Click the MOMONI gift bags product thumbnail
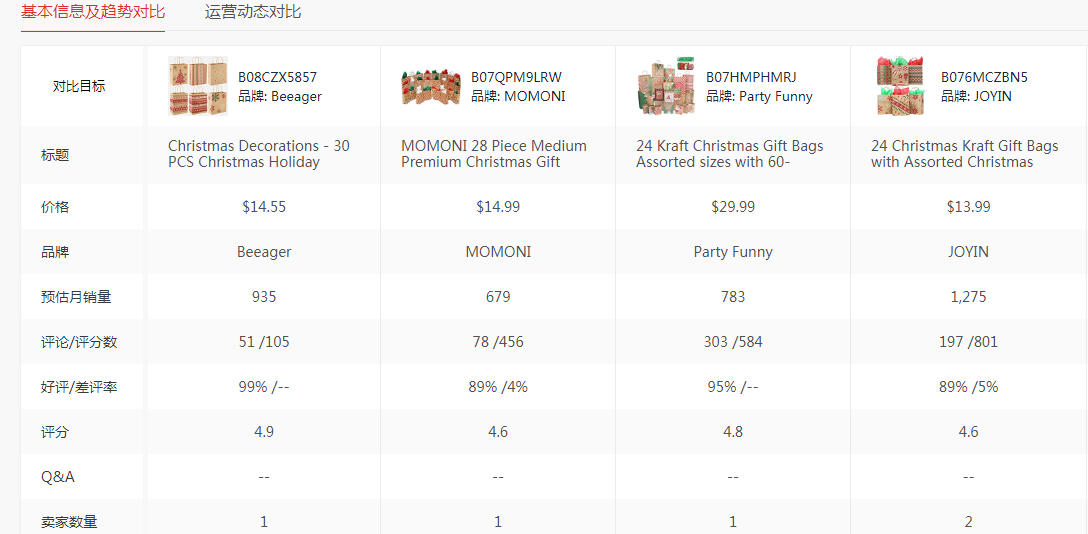1088x534 pixels. coord(431,87)
